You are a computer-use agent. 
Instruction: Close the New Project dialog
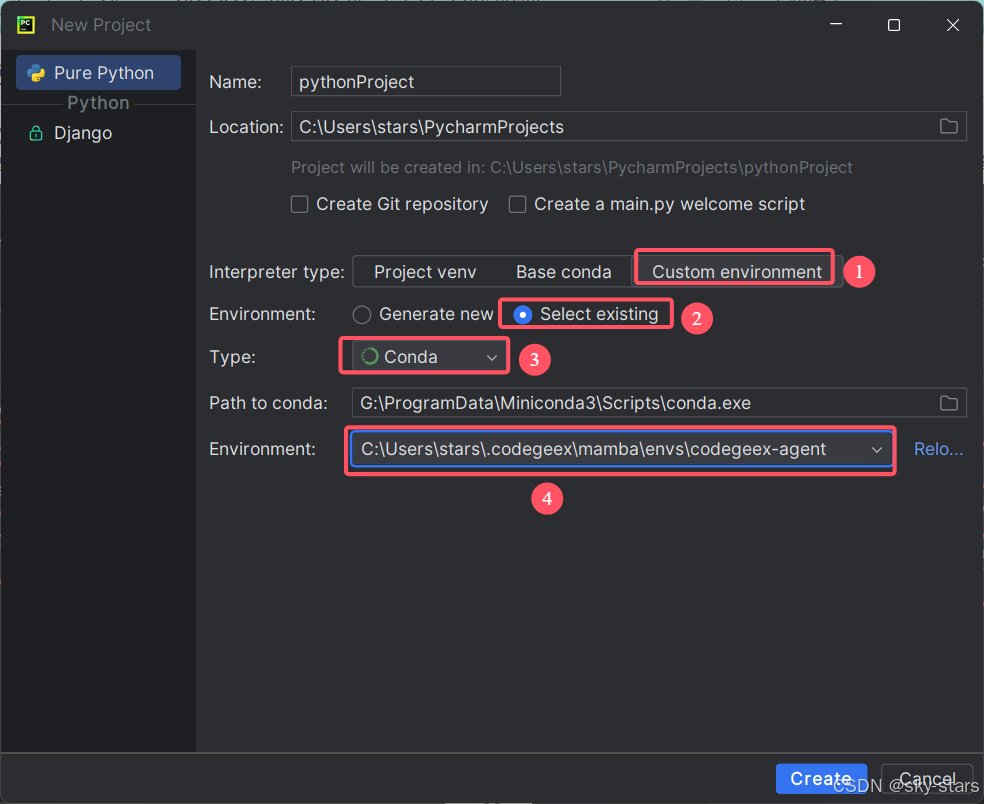tap(953, 25)
